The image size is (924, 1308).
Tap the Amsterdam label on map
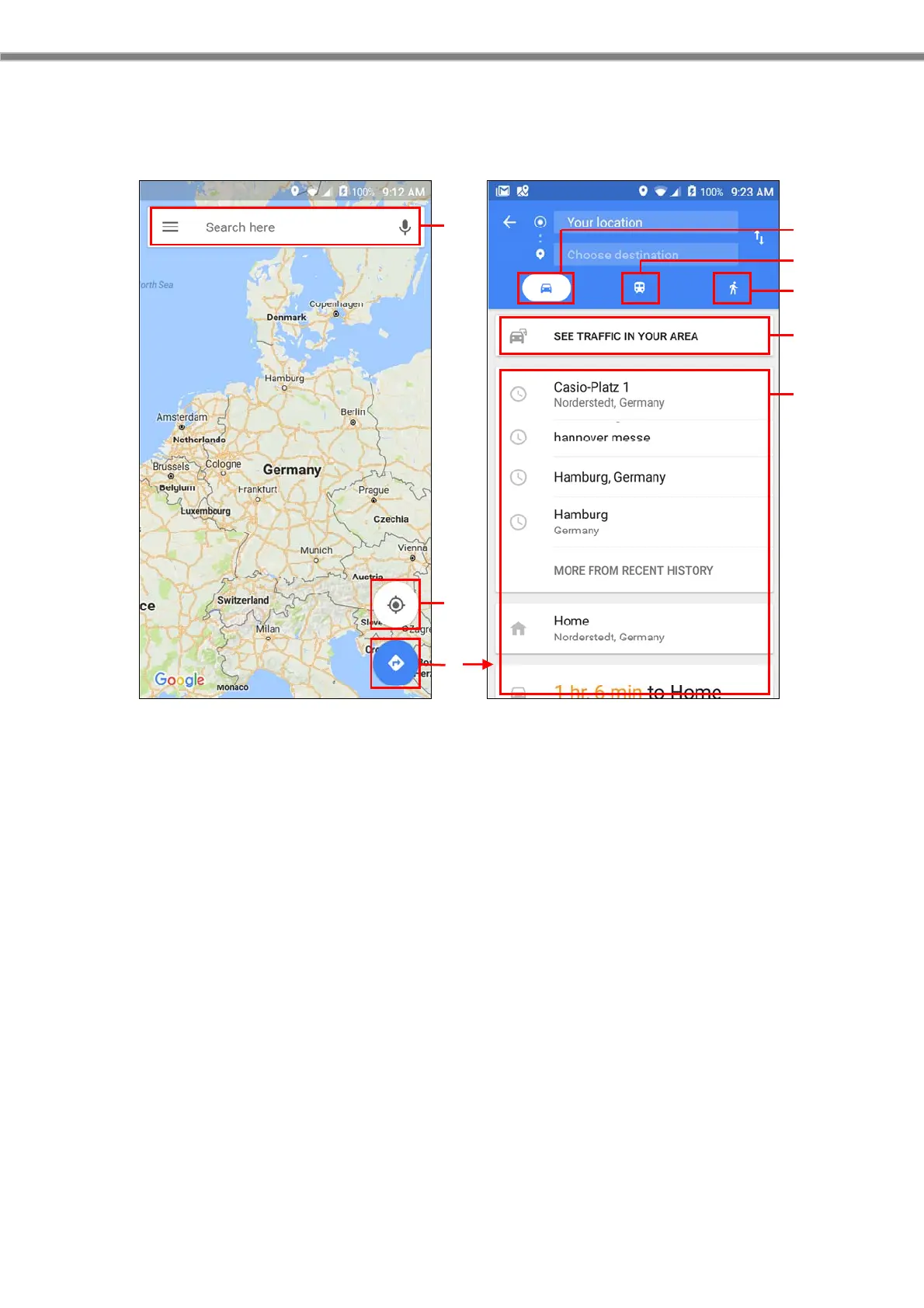coord(182,417)
